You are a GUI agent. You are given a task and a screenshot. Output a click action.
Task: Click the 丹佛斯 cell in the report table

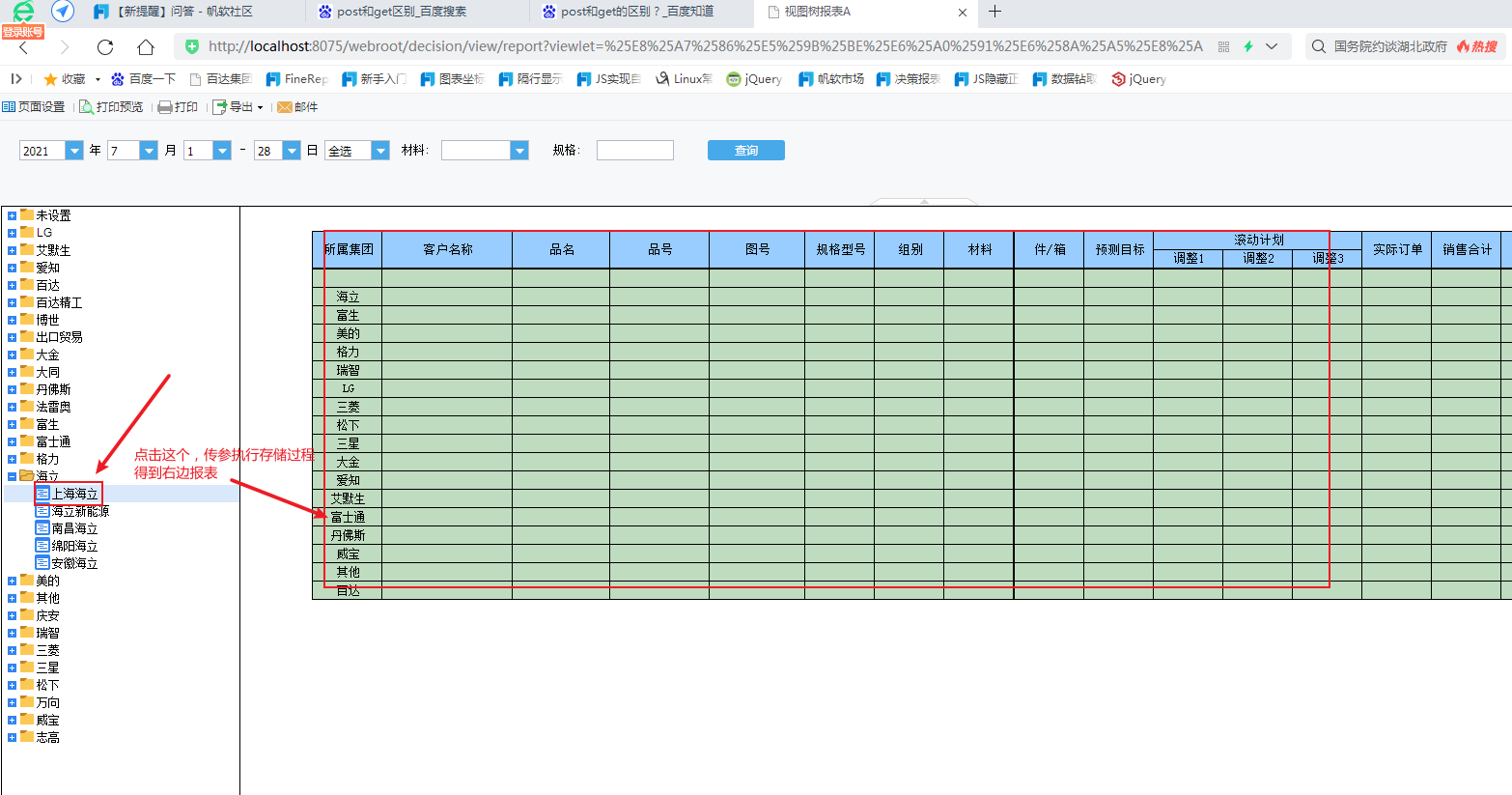pyautogui.click(x=348, y=535)
